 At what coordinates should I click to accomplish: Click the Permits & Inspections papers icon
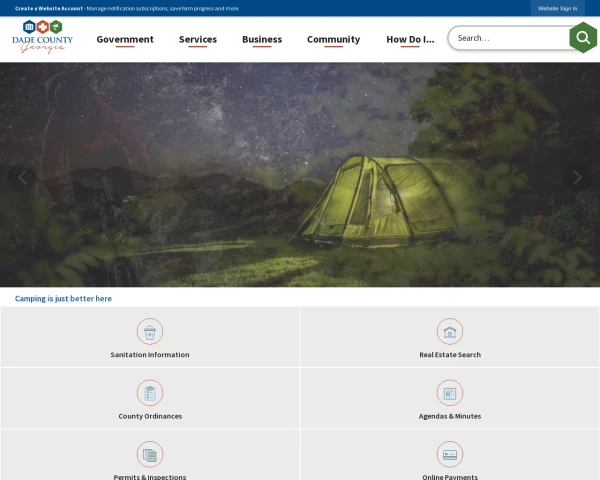click(150, 454)
